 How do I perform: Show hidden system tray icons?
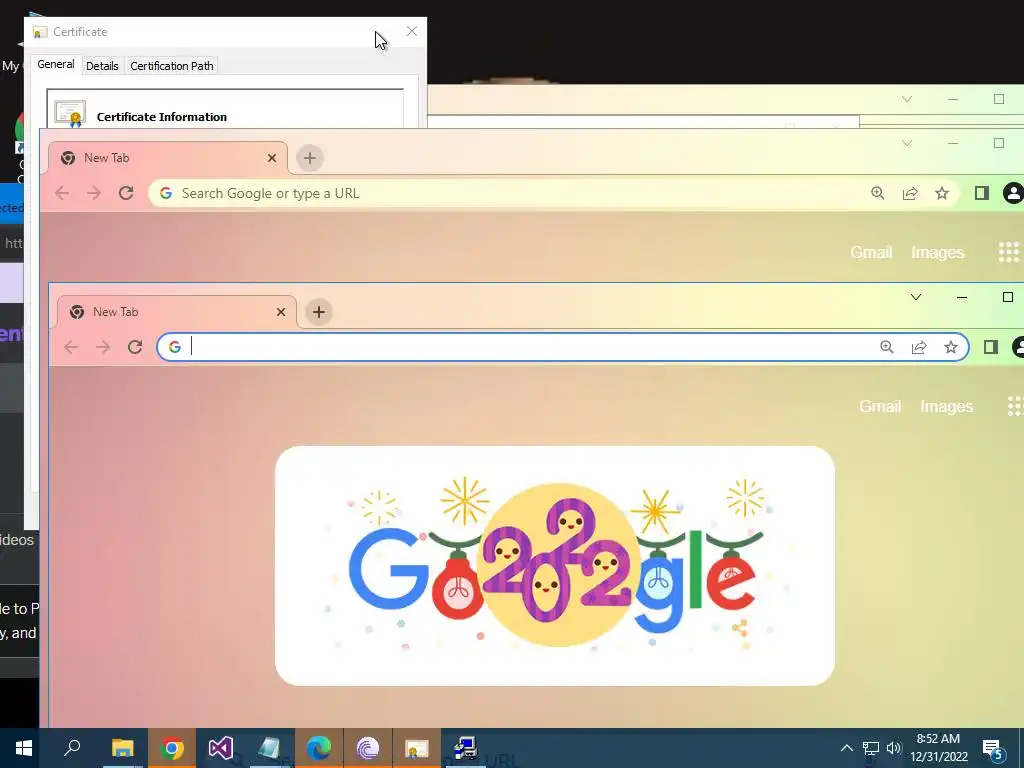coord(846,748)
